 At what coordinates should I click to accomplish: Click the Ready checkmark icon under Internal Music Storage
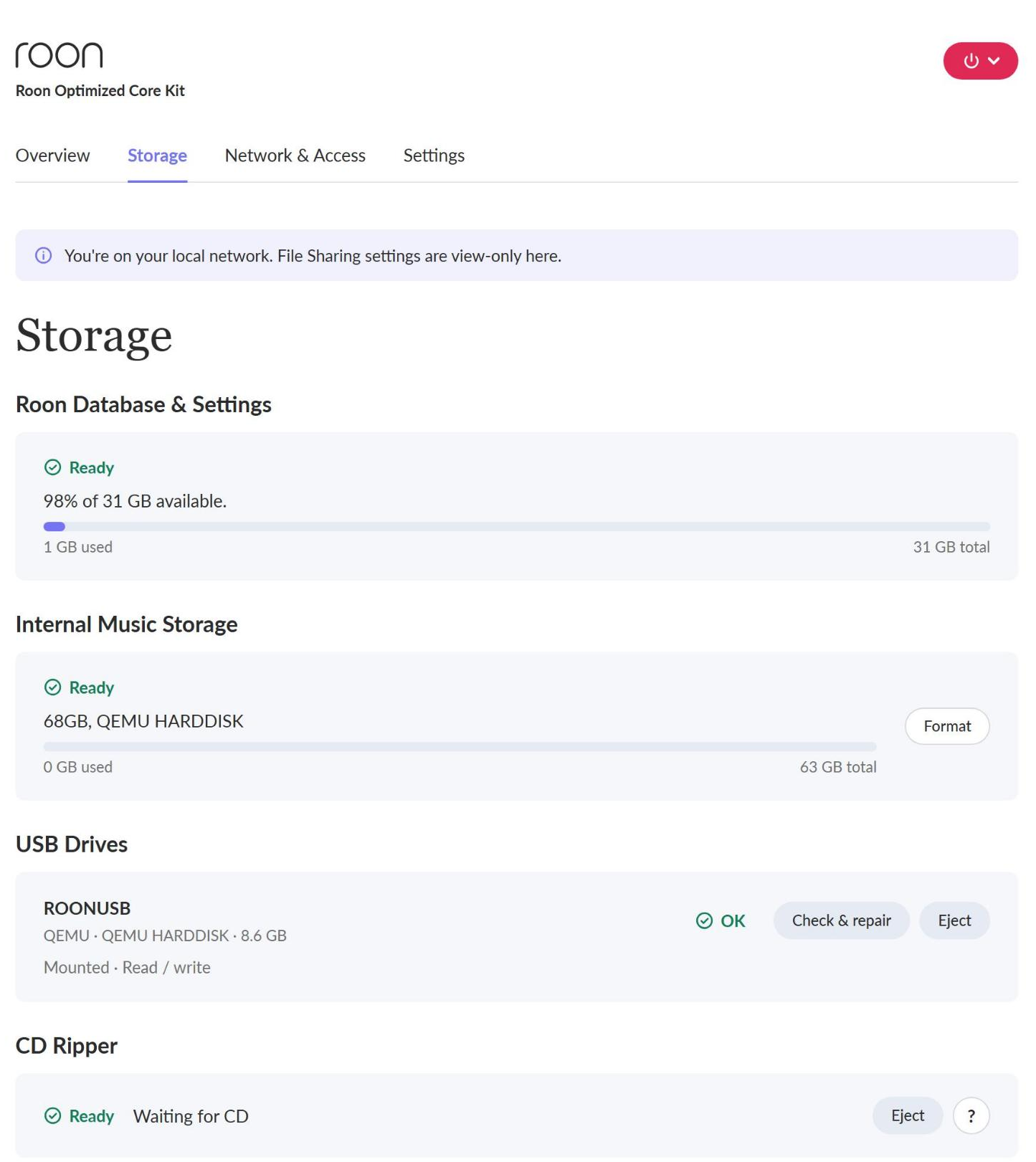[53, 688]
